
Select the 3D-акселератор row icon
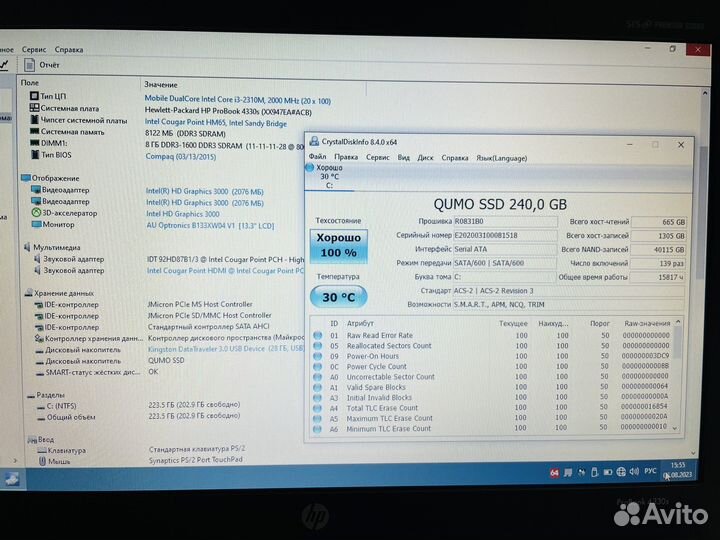pos(36,213)
